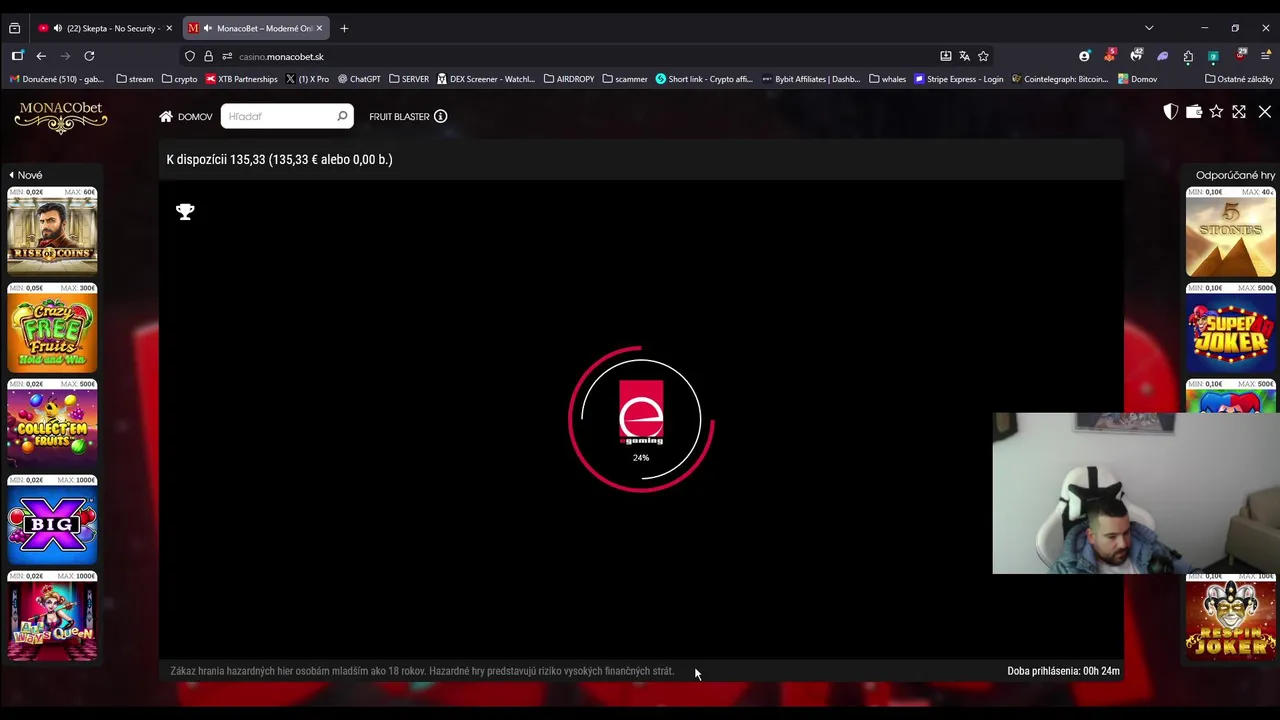Open the Doručené Gmail bookmark
This screenshot has height=720, width=1280.
56,79
